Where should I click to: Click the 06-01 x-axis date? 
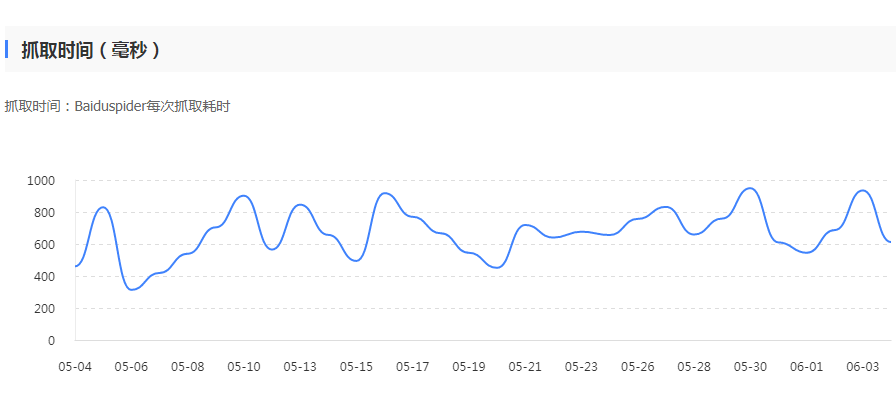[x=806, y=367]
